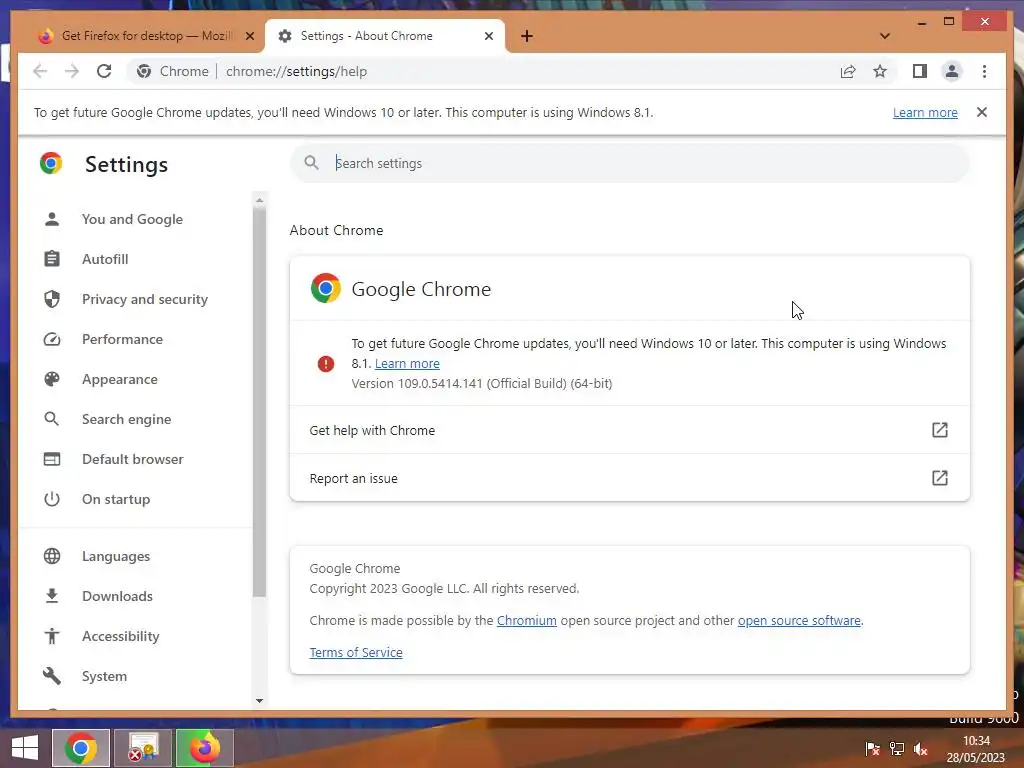Click the Appearance palette icon
Image resolution: width=1024 pixels, height=768 pixels.
52,379
